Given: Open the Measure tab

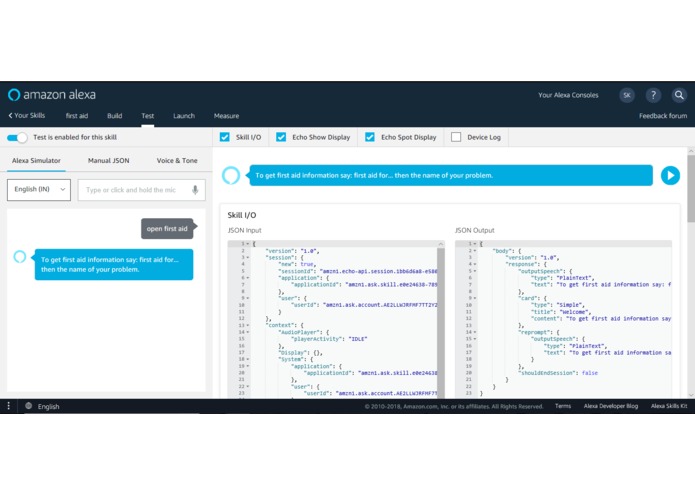Looking at the screenshot, I should [x=226, y=116].
